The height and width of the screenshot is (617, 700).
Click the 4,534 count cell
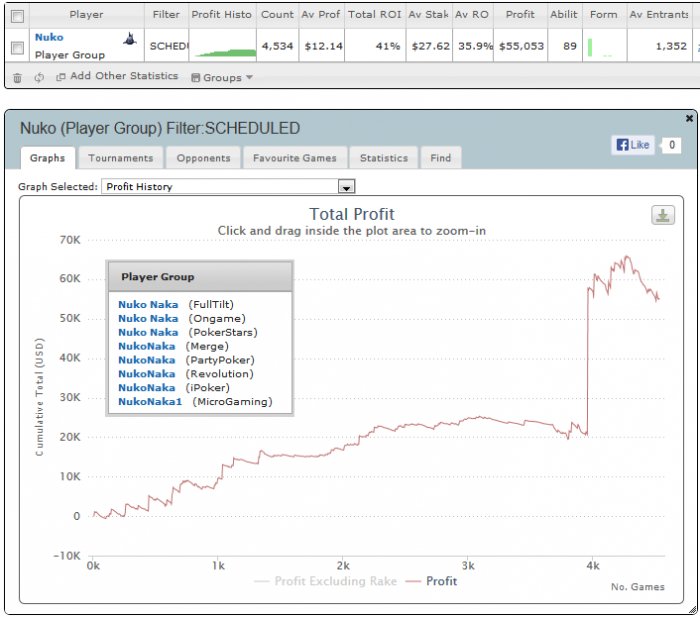tap(277, 46)
